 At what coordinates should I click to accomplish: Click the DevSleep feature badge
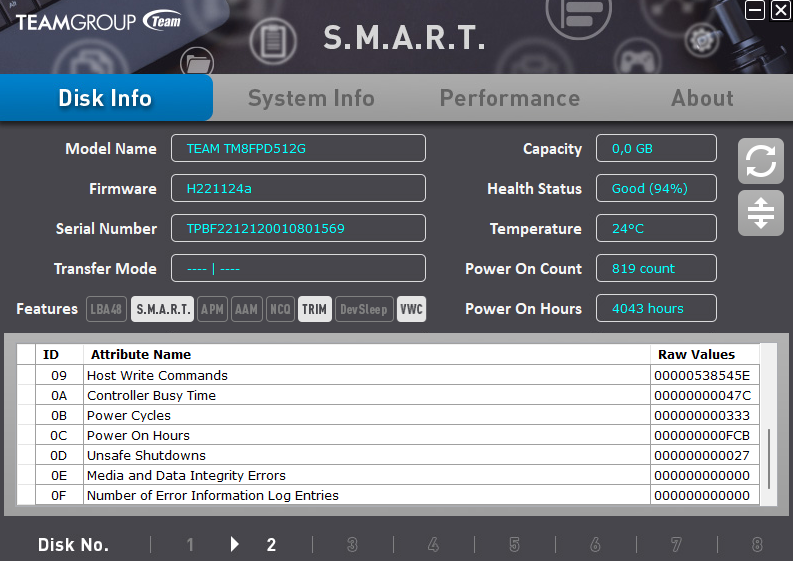[363, 309]
